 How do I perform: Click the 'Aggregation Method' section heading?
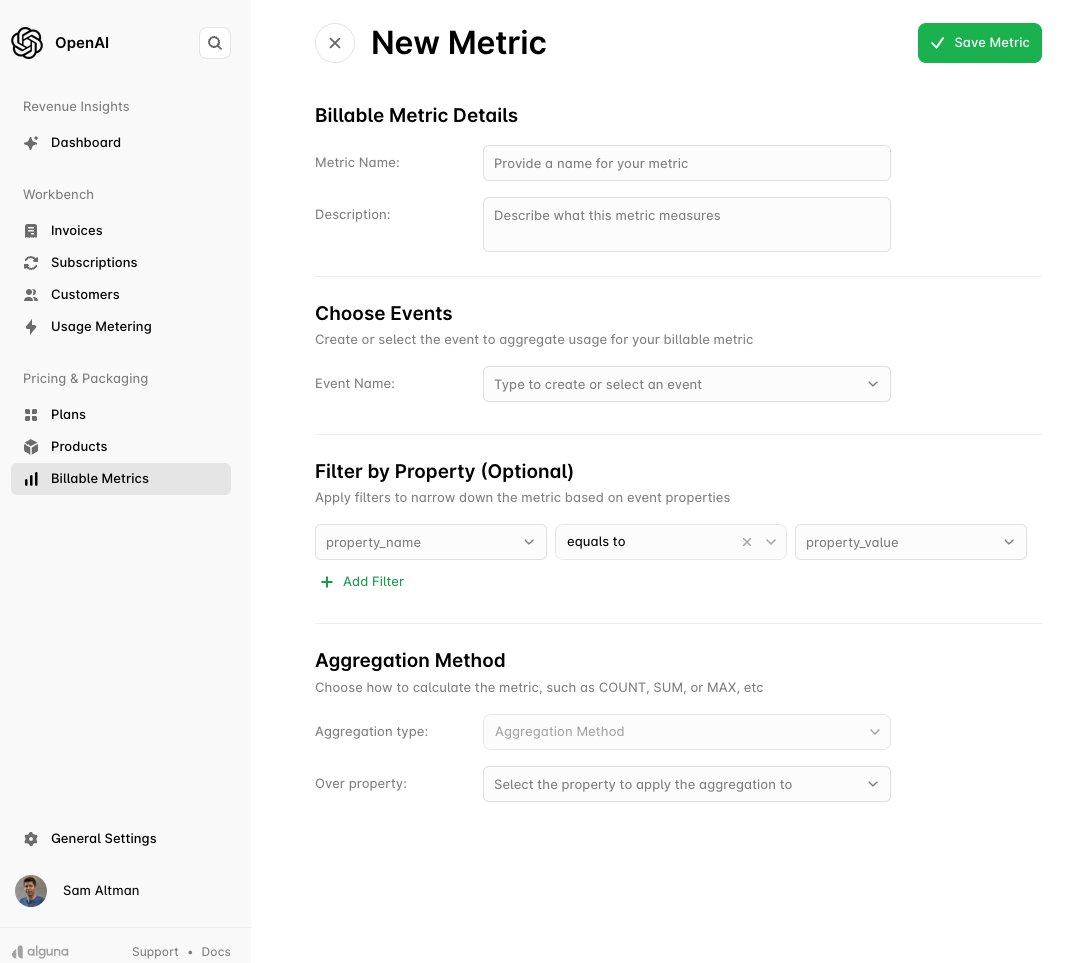(x=410, y=660)
